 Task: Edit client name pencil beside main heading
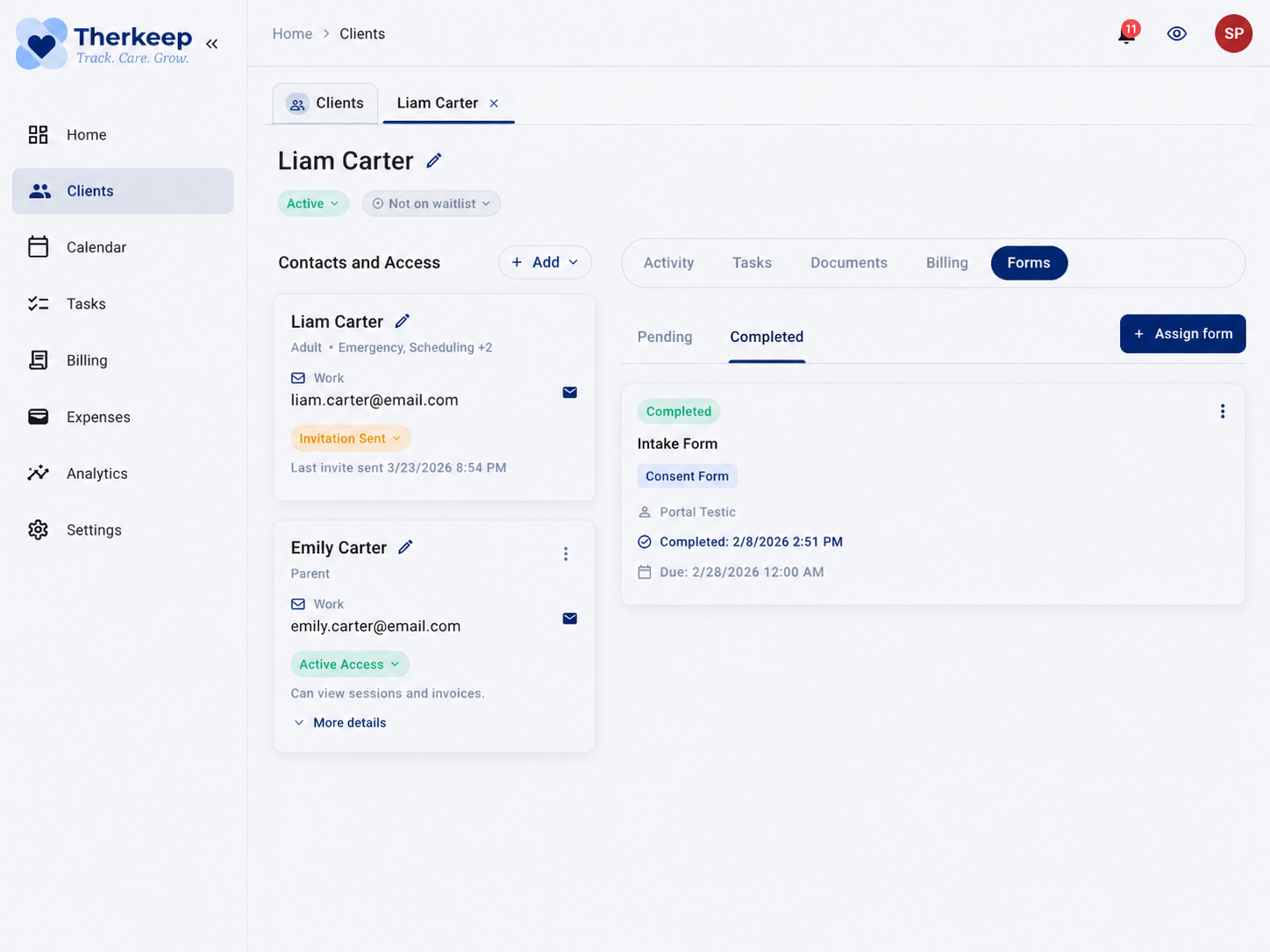coord(434,161)
